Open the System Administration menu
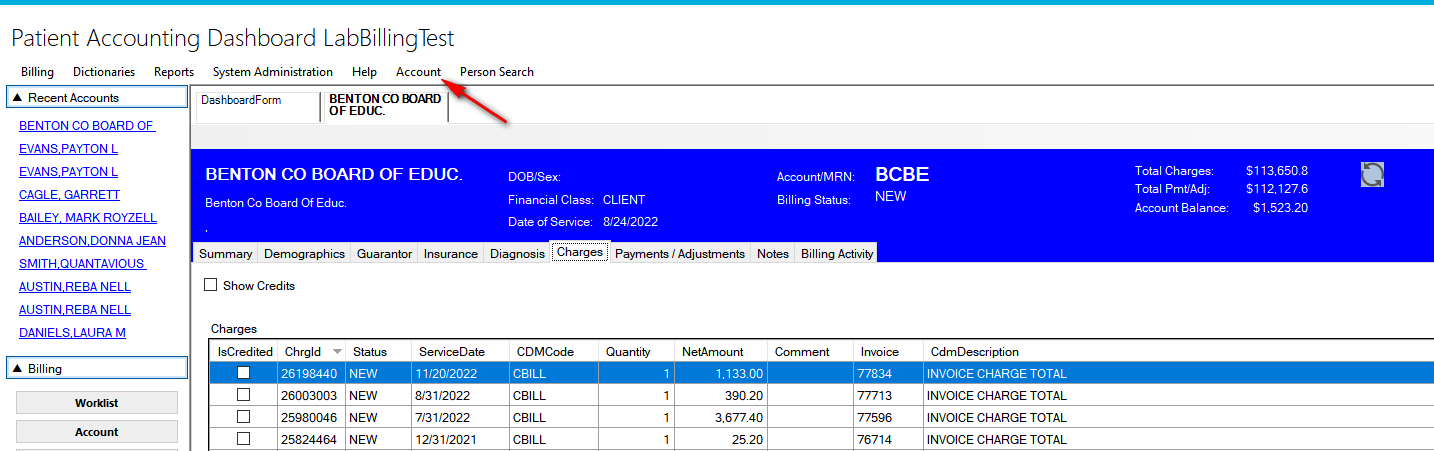This screenshot has width=1434, height=451. coord(272,72)
